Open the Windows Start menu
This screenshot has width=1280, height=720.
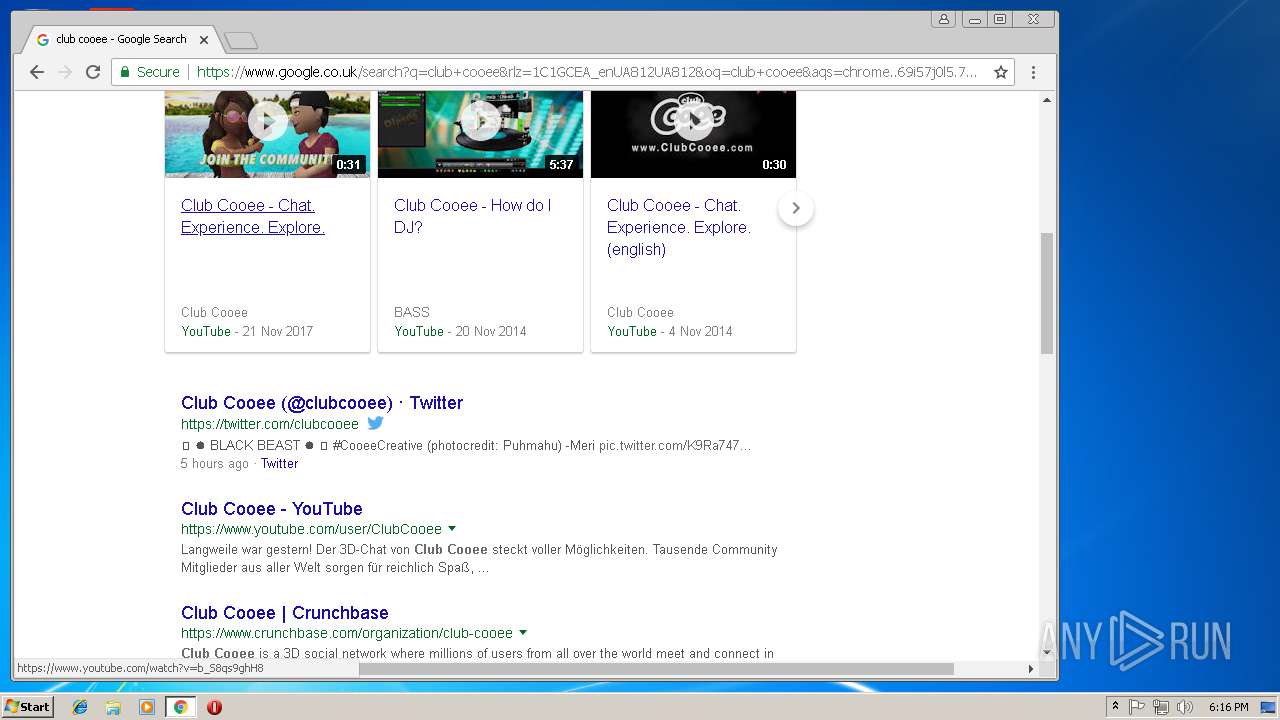(27, 707)
